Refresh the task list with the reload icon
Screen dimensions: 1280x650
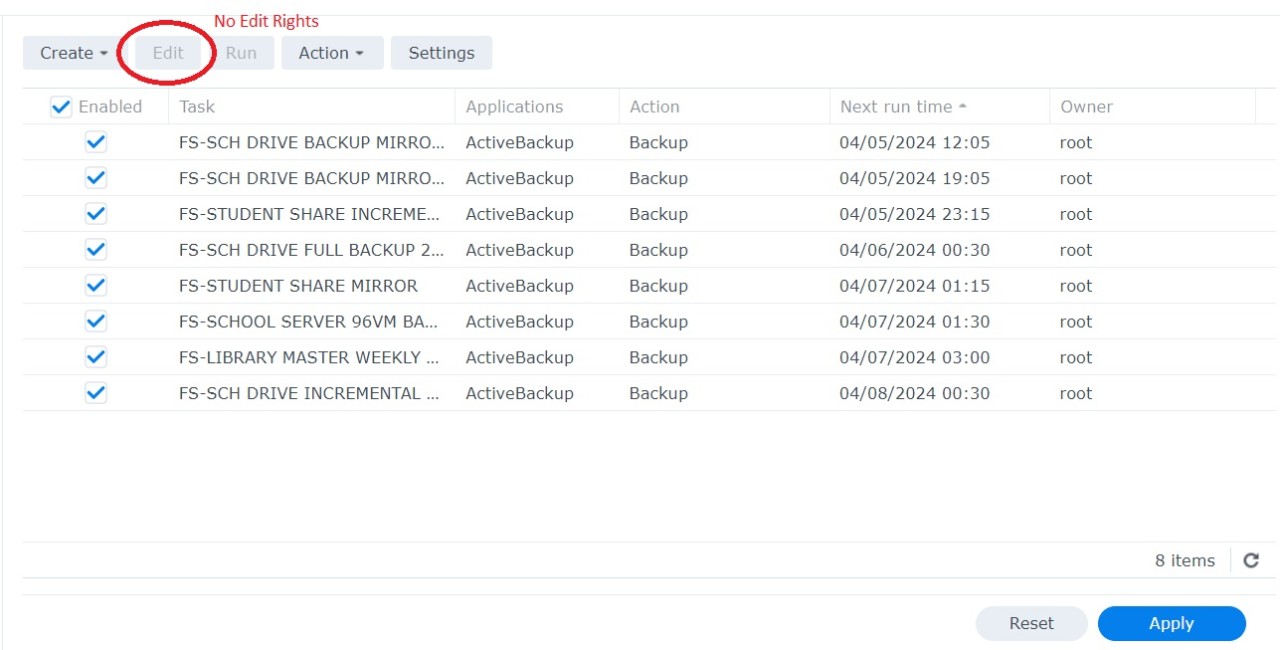point(1250,561)
